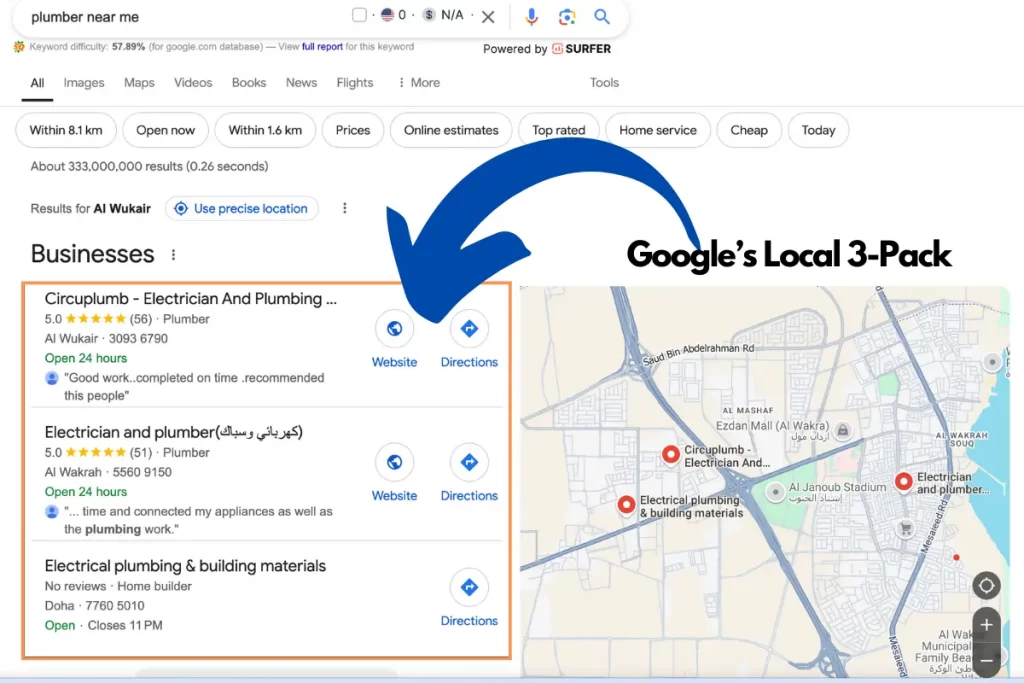Open Google Lens image search icon
Viewport: 1024px width, 683px height.
pos(567,17)
